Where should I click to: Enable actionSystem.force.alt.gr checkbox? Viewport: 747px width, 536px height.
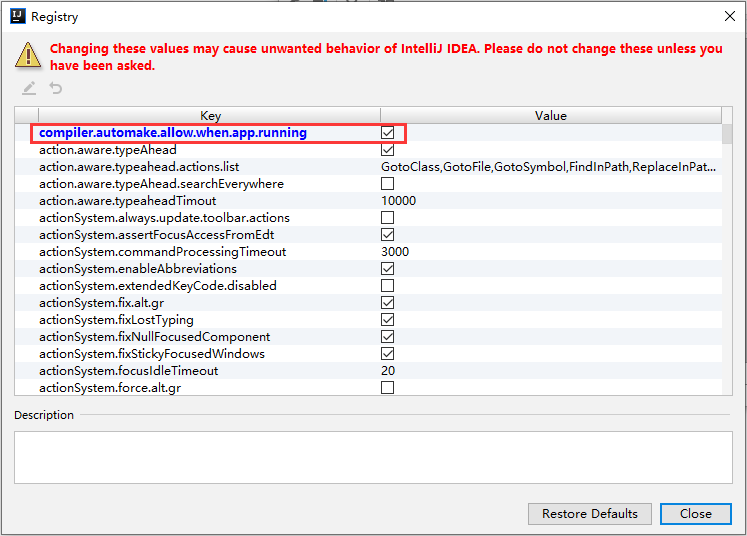(x=387, y=388)
